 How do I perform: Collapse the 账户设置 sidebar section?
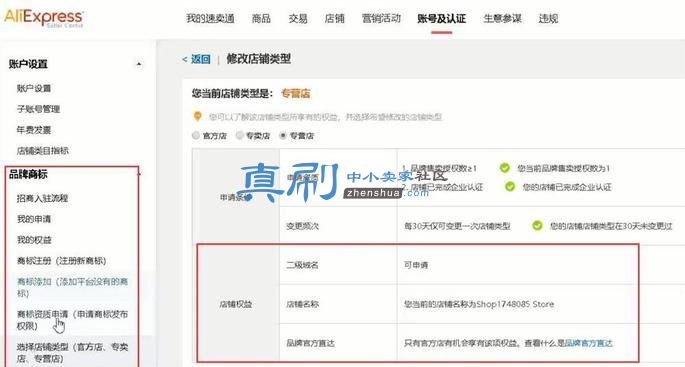pyautogui.click(x=138, y=64)
